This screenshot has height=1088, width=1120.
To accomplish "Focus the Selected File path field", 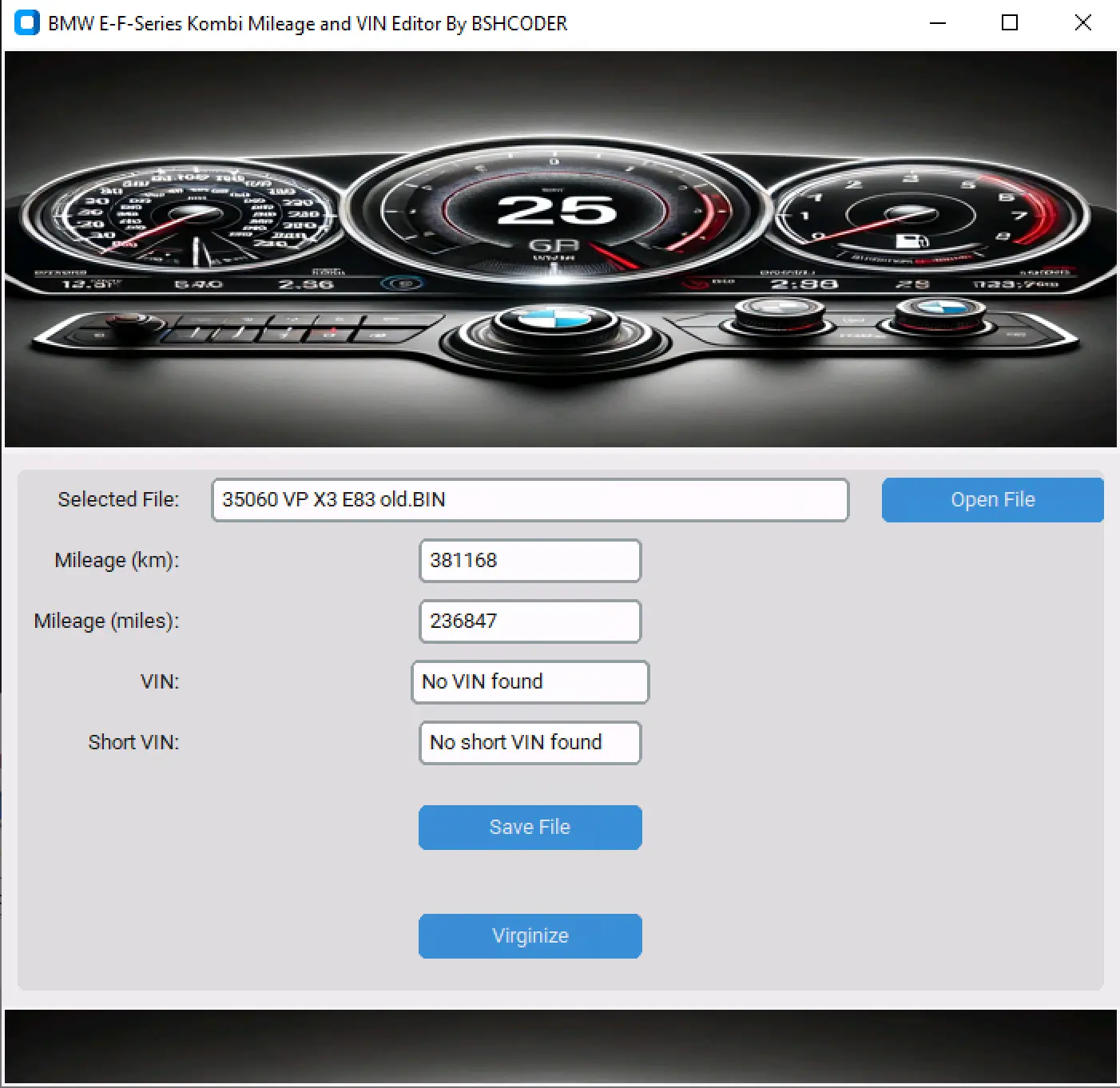I will (x=530, y=500).
